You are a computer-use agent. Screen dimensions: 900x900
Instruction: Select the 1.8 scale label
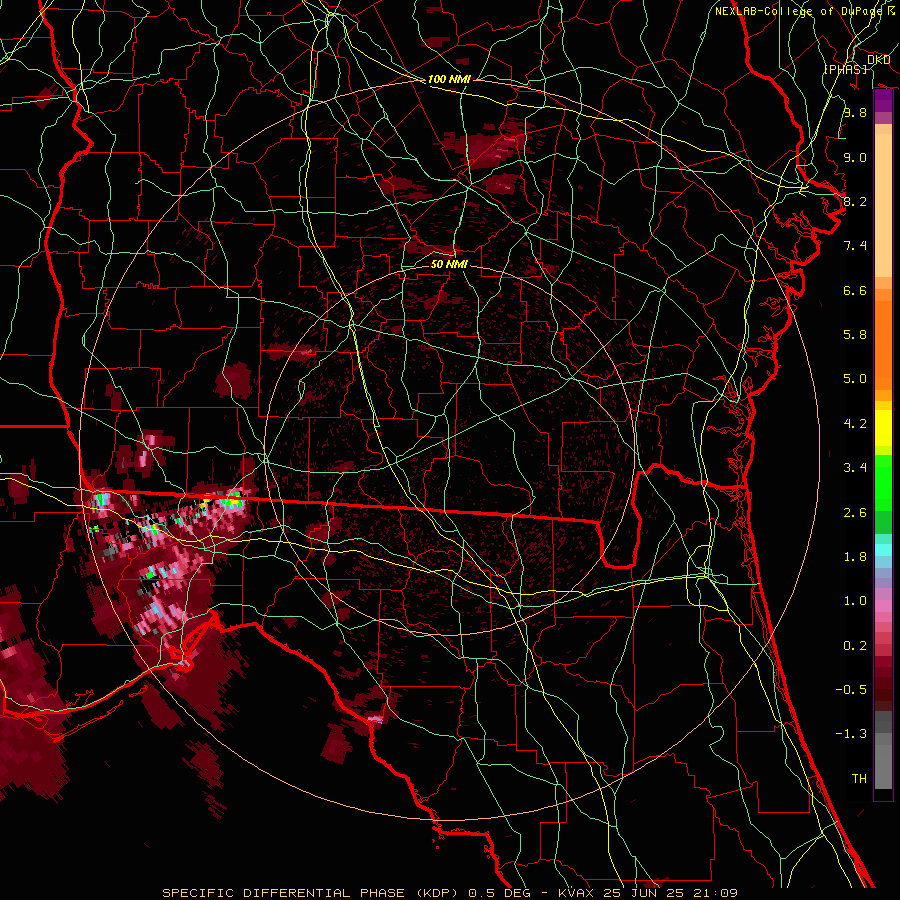(855, 557)
